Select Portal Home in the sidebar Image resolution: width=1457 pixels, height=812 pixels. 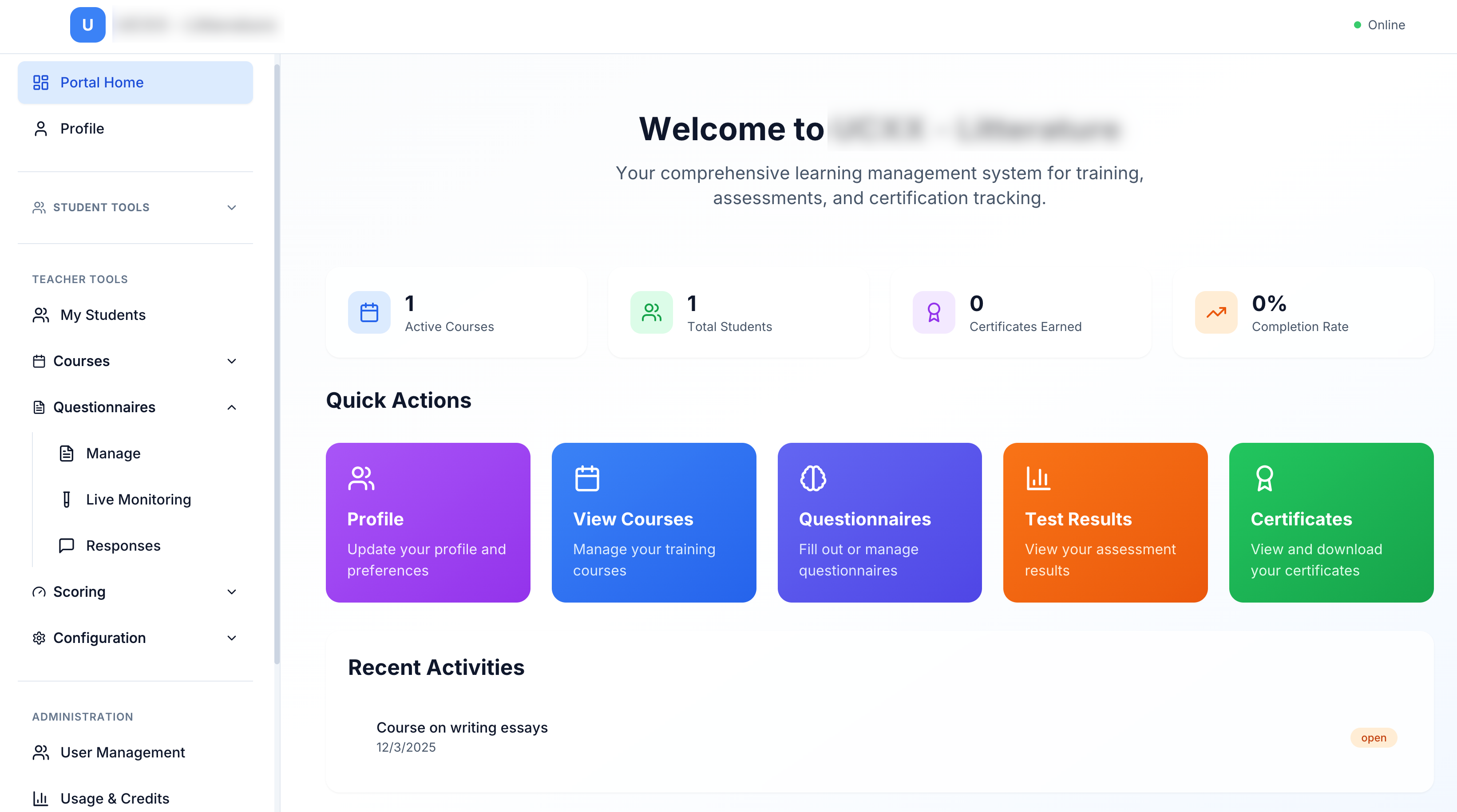[x=102, y=82]
